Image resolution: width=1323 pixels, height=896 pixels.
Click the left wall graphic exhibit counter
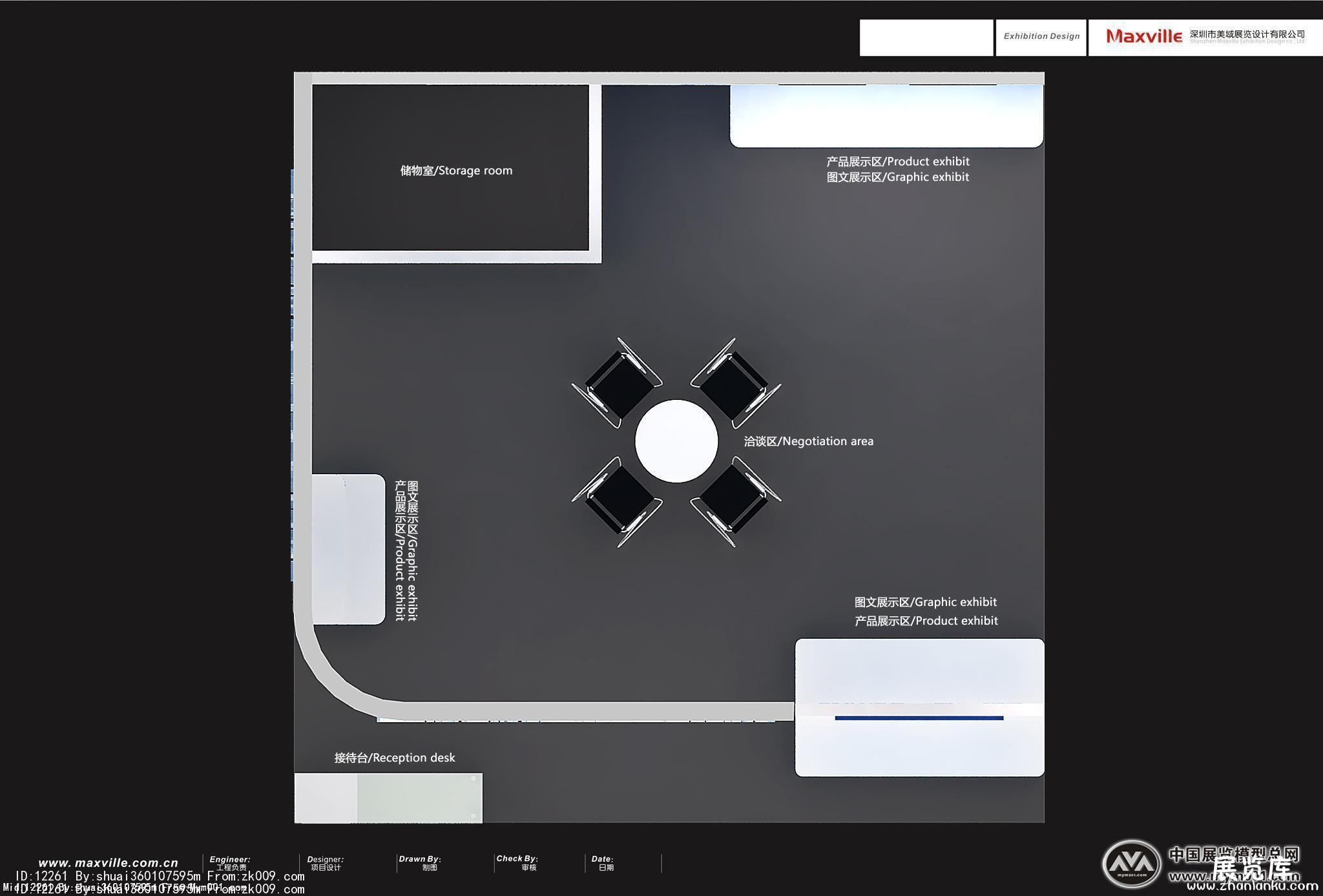pyautogui.click(x=348, y=549)
